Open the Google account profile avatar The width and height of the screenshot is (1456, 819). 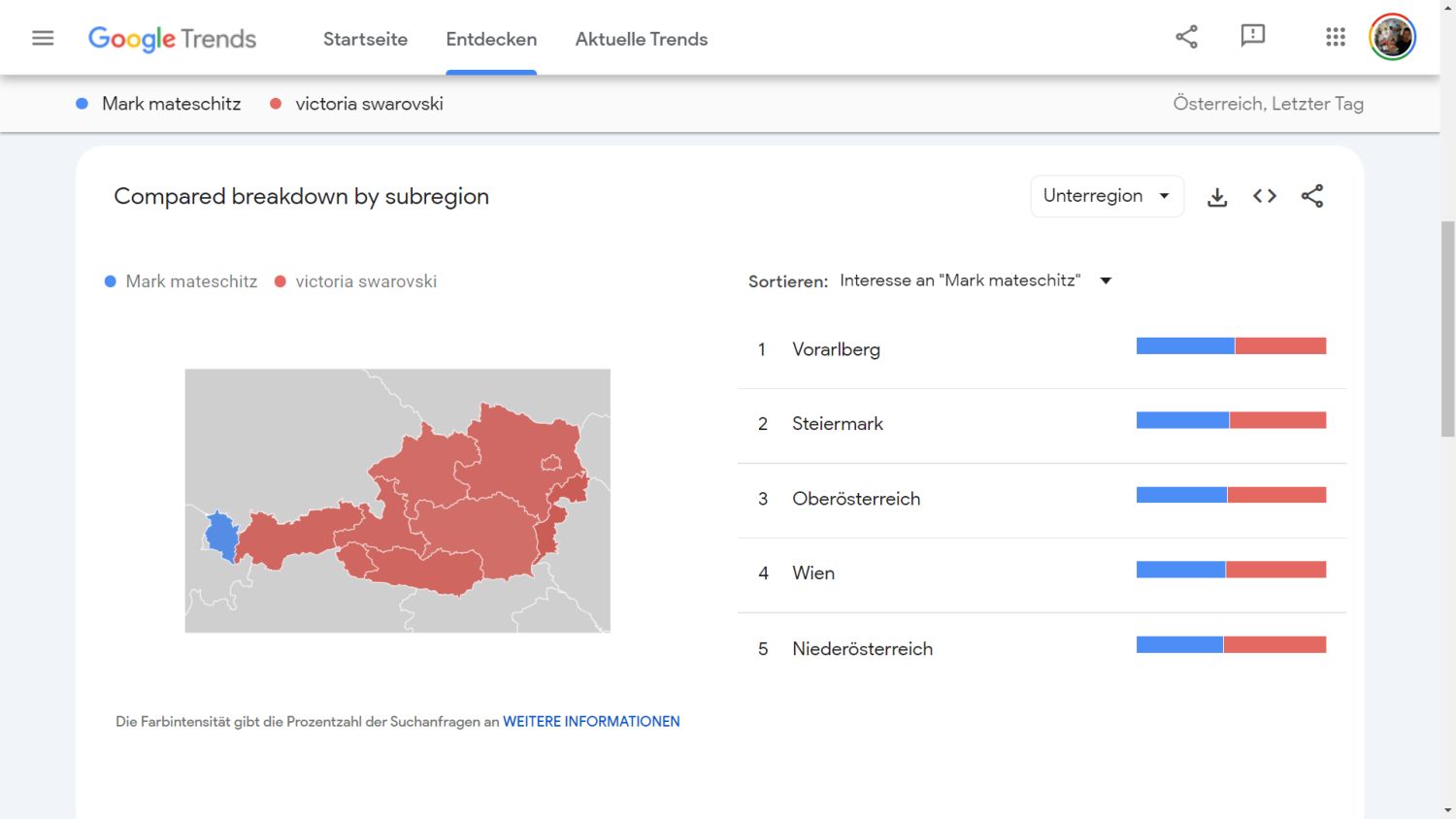1392,37
